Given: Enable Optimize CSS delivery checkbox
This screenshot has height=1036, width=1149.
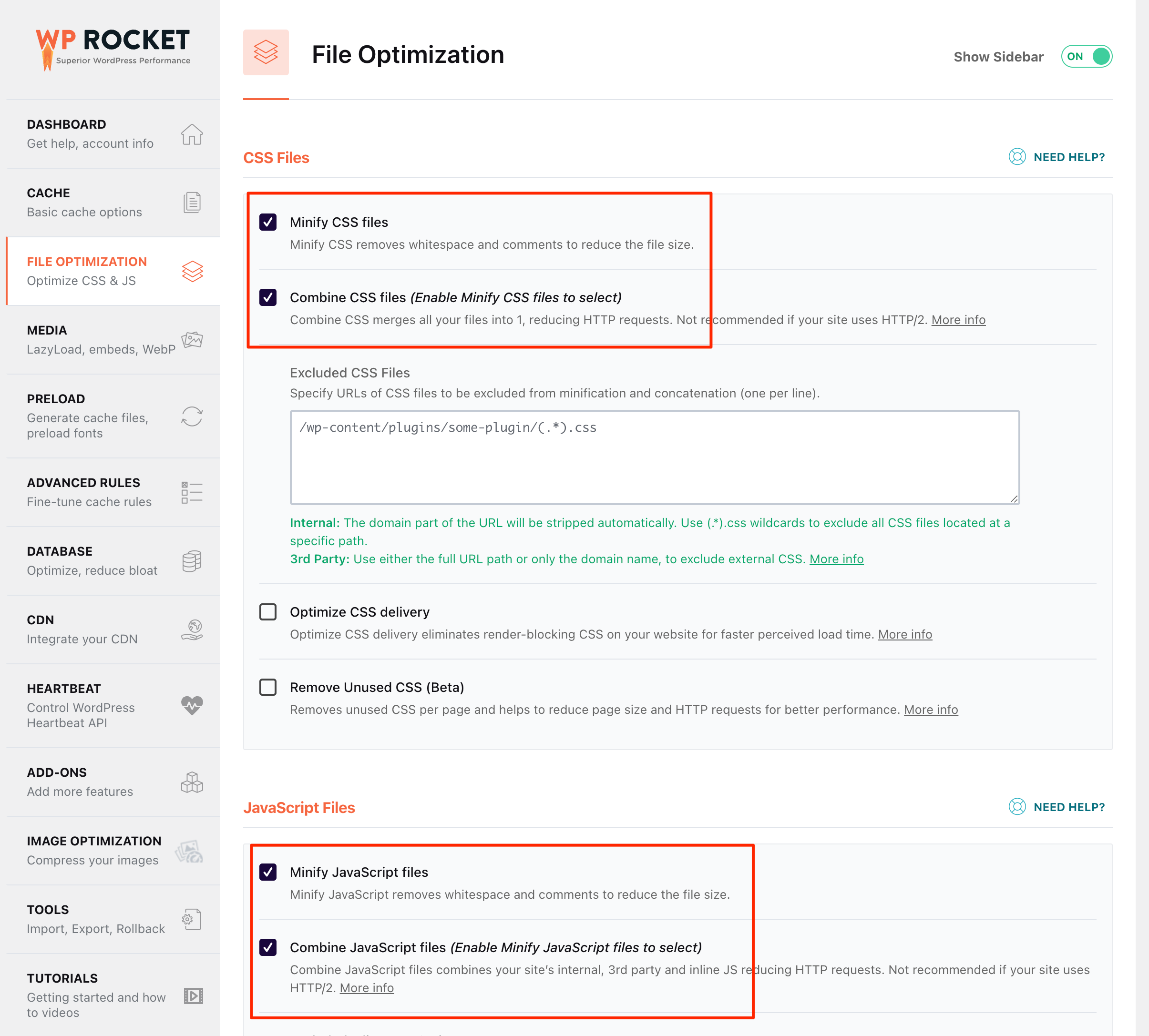Looking at the screenshot, I should 267,612.
